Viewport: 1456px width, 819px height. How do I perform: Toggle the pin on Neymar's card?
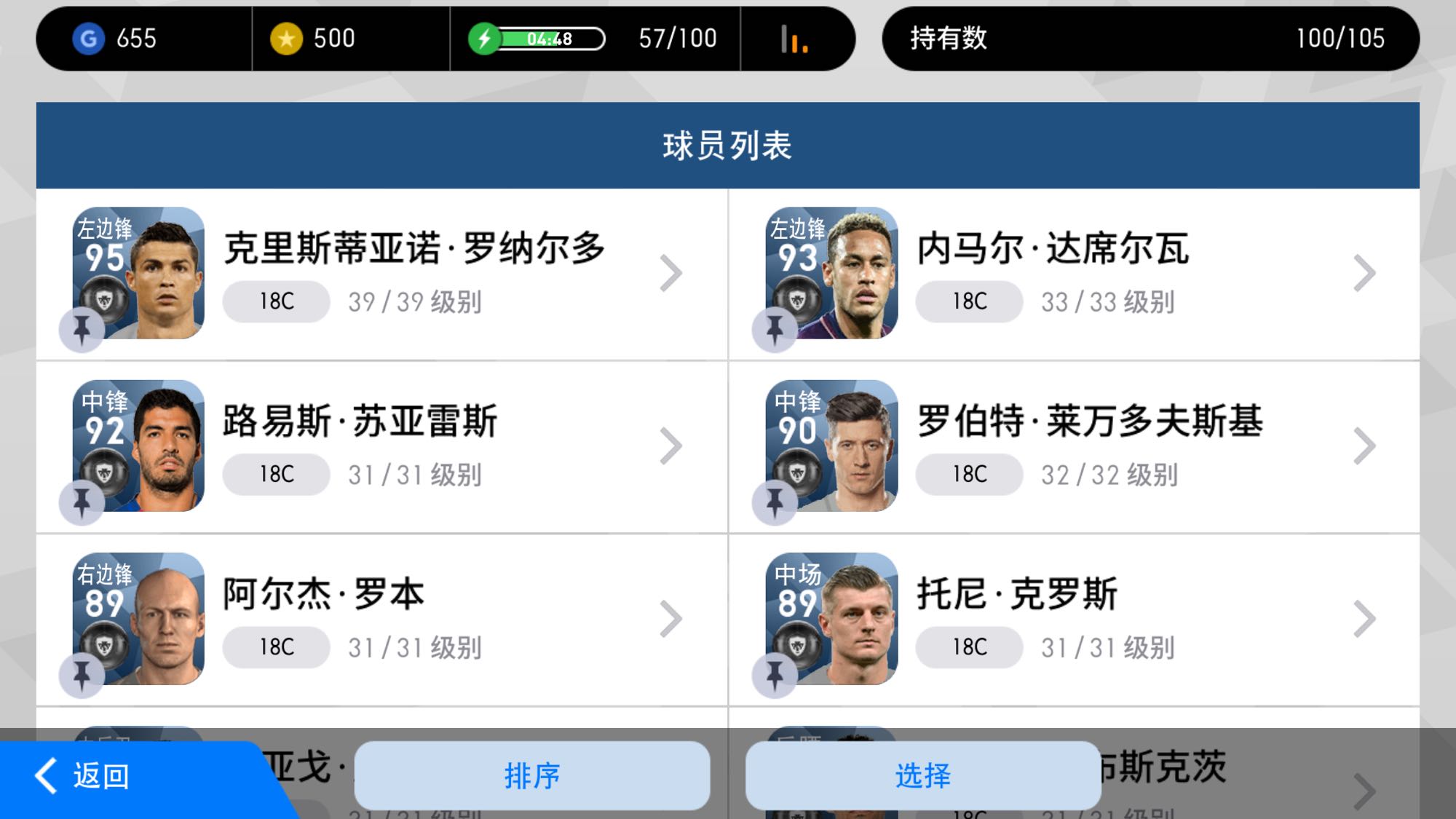[x=775, y=330]
